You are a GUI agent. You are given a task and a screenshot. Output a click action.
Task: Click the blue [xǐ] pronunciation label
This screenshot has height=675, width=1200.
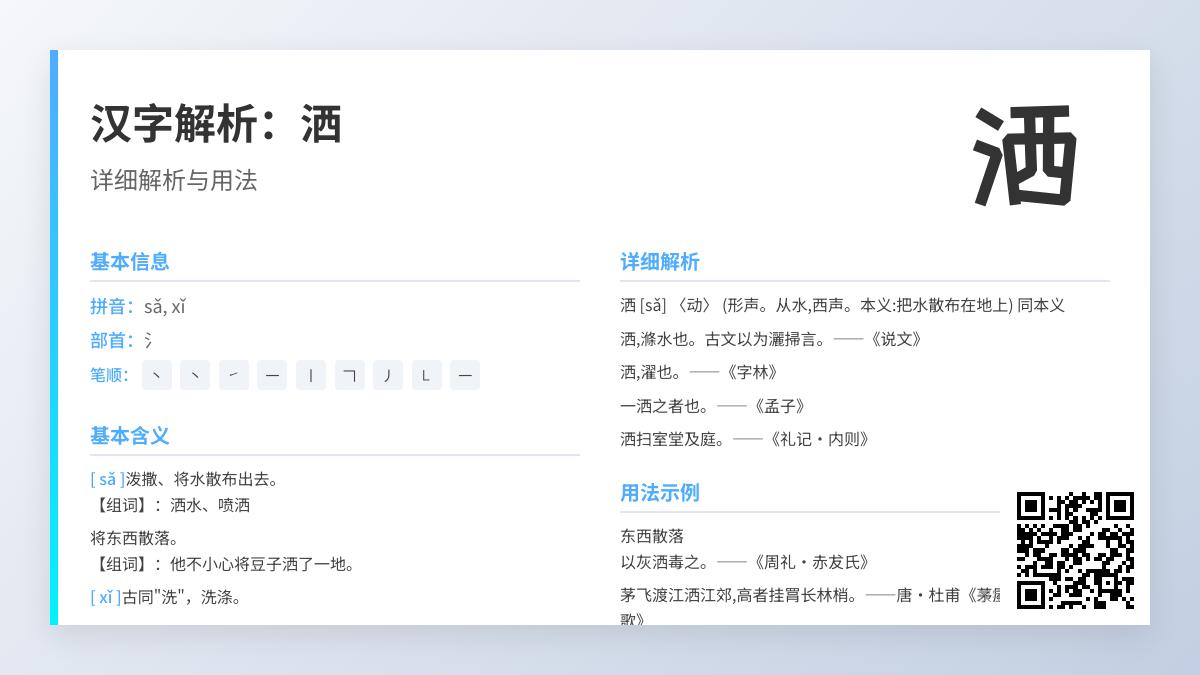106,597
